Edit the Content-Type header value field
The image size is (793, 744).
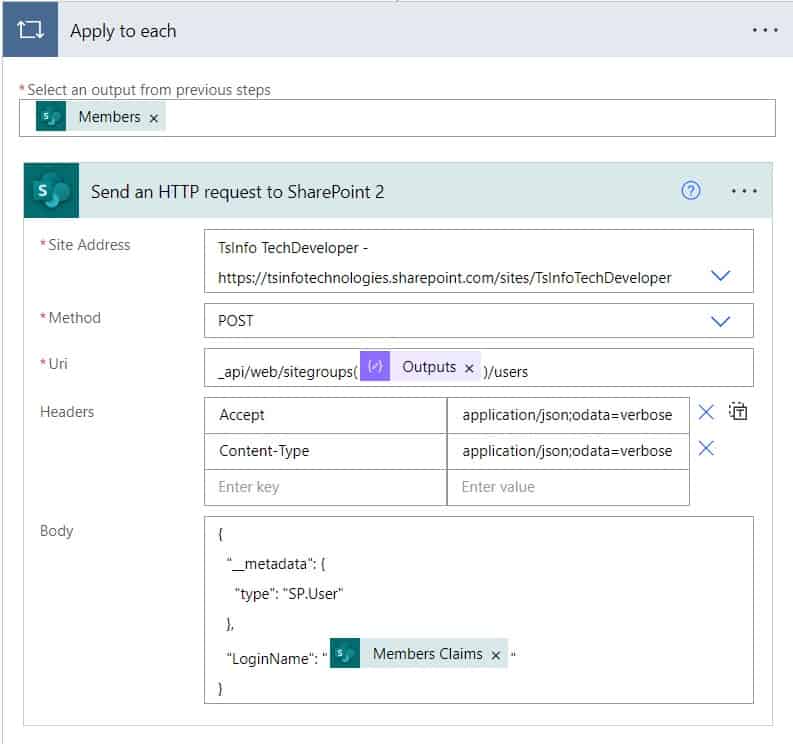(x=568, y=451)
